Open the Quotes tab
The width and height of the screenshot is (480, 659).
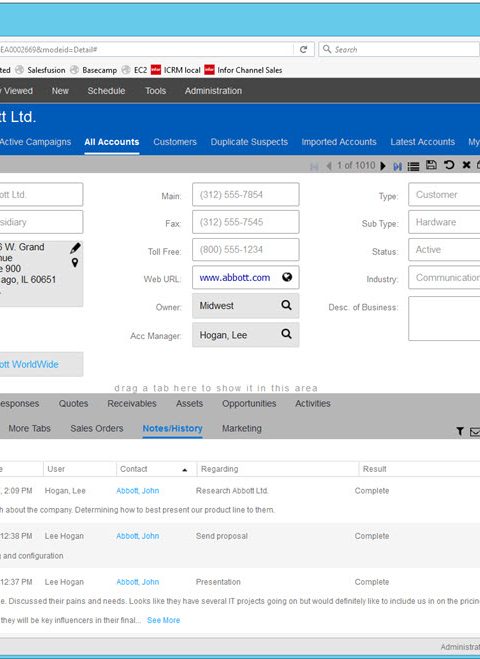[74, 403]
